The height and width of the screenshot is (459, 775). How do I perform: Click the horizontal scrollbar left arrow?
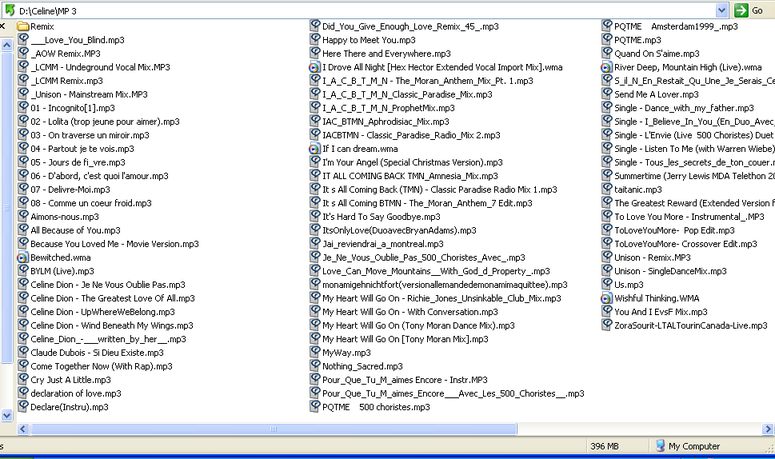pyautogui.click(x=23, y=429)
